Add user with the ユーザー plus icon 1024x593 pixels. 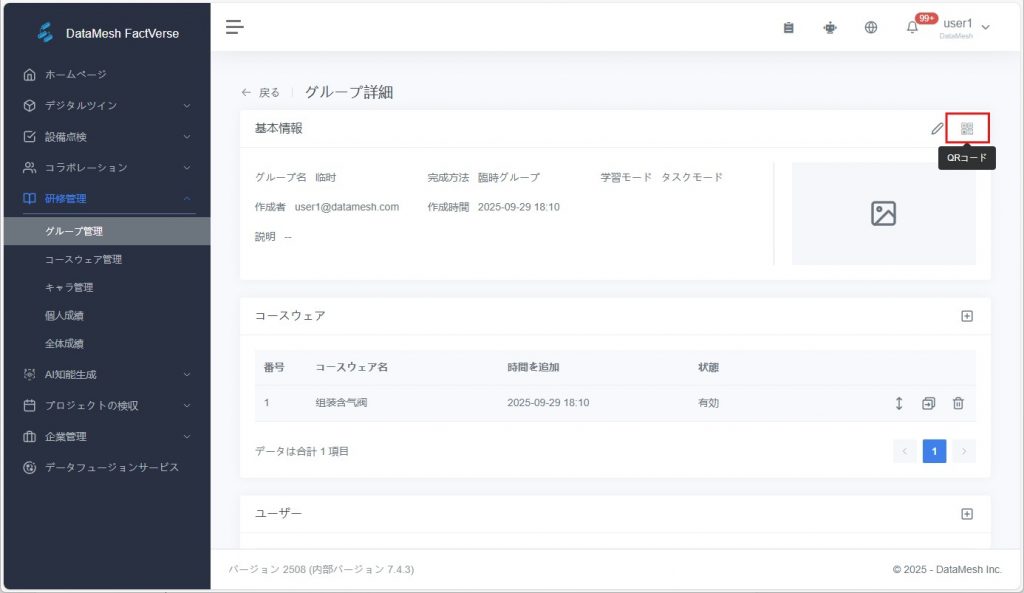[x=967, y=514]
